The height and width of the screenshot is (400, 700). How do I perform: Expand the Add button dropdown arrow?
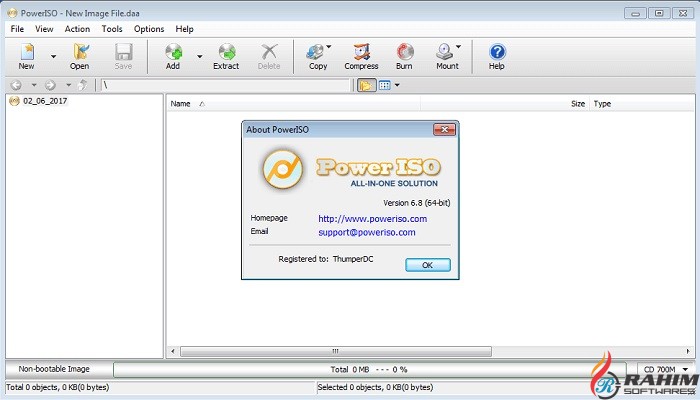tap(200, 57)
